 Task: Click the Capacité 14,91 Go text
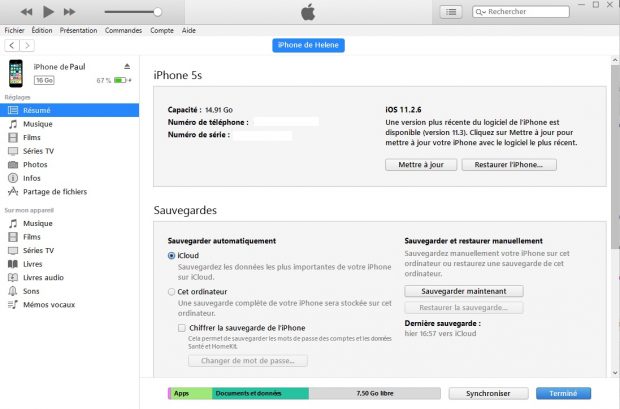coord(200,110)
